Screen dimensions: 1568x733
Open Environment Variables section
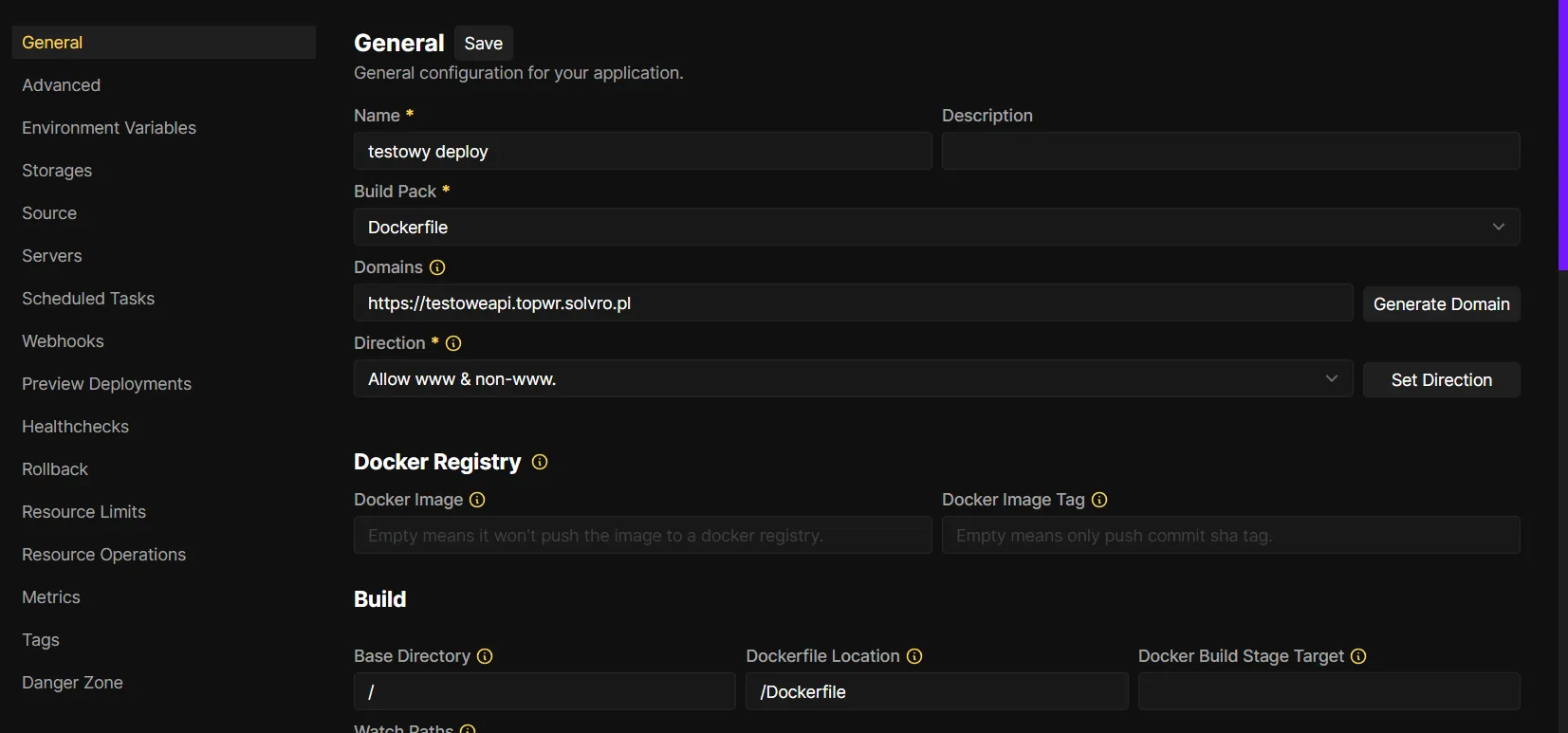tap(109, 128)
